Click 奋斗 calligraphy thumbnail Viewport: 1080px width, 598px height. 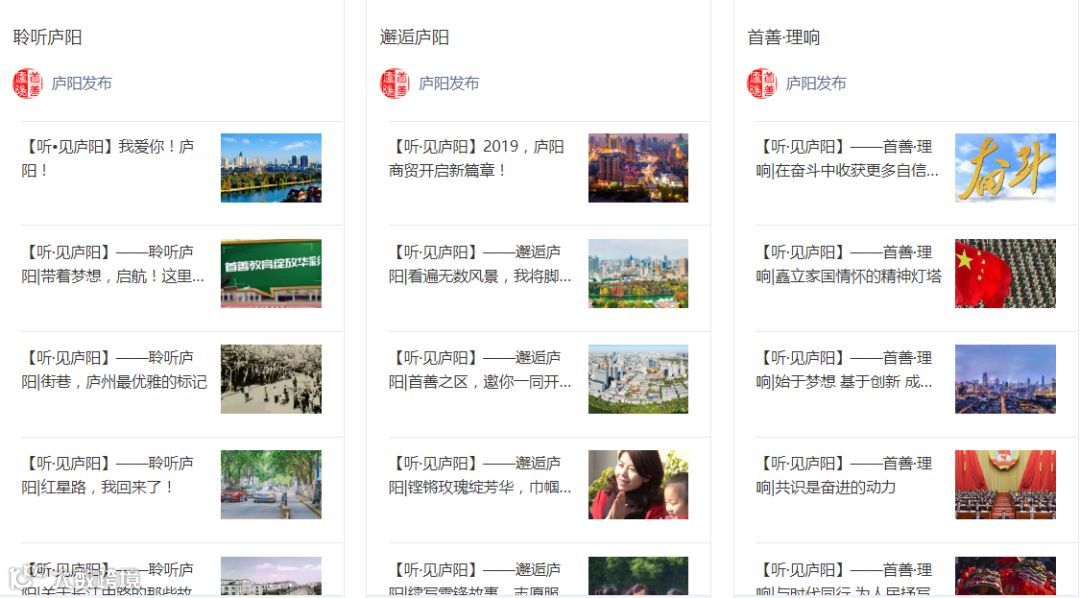pyautogui.click(x=1005, y=167)
